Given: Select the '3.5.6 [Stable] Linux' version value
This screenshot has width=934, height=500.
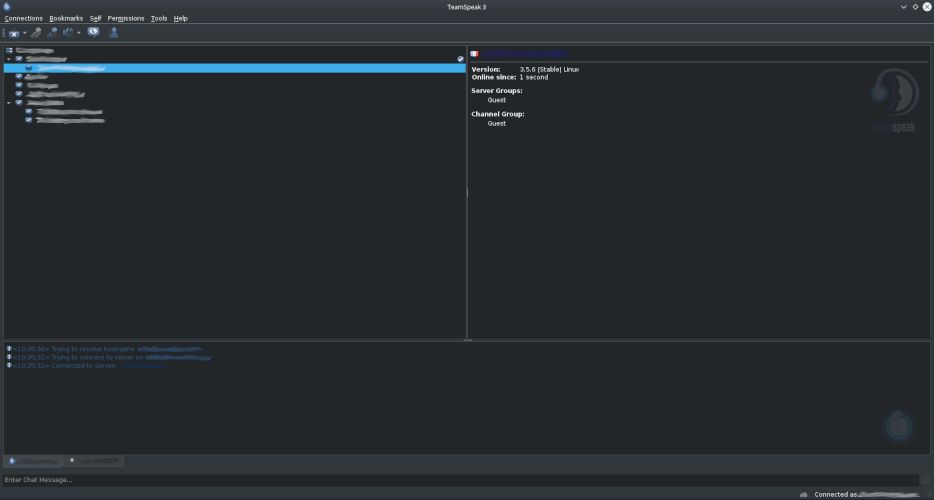Looking at the screenshot, I should click(x=549, y=70).
